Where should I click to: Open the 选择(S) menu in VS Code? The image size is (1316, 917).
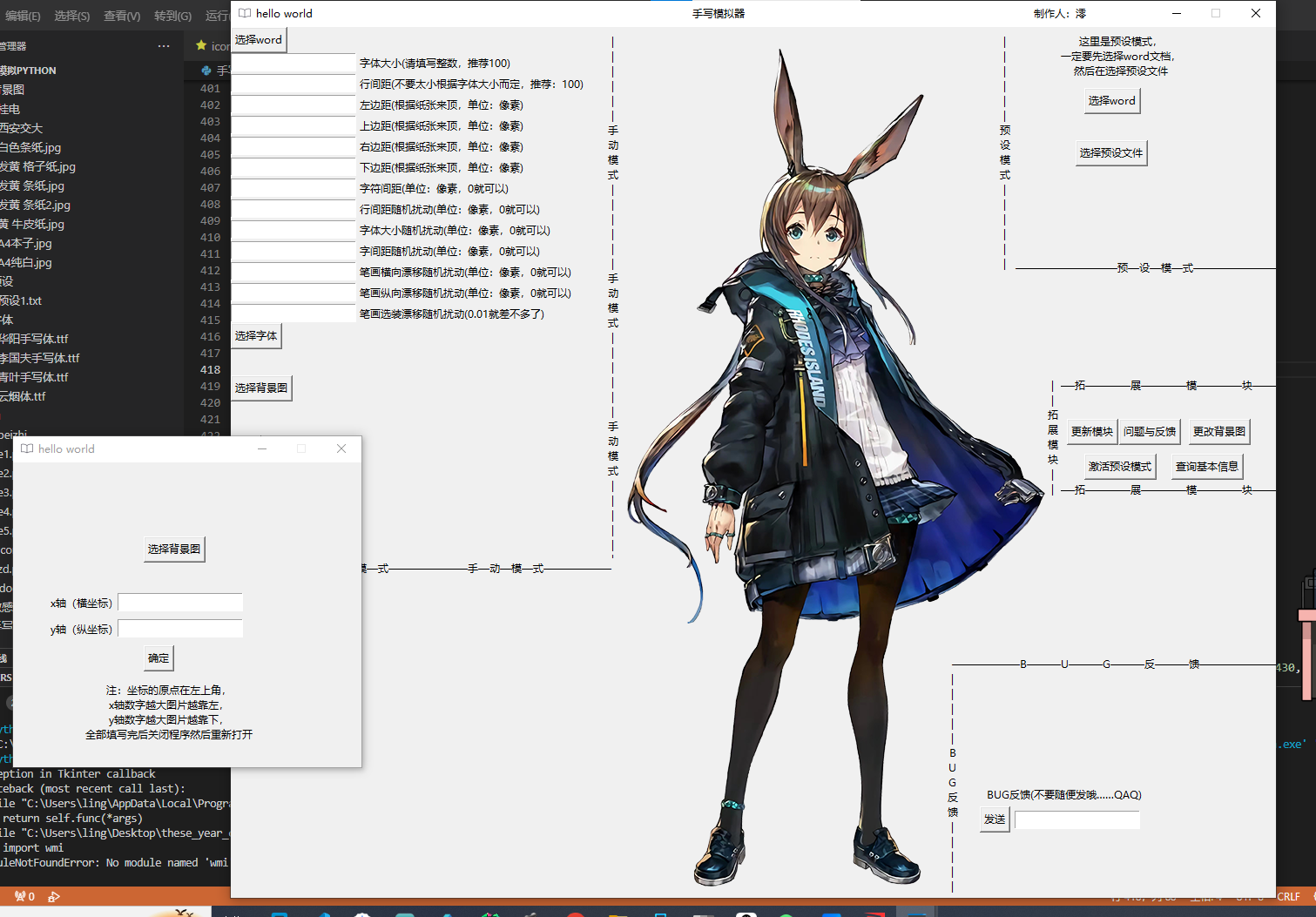coord(72,16)
